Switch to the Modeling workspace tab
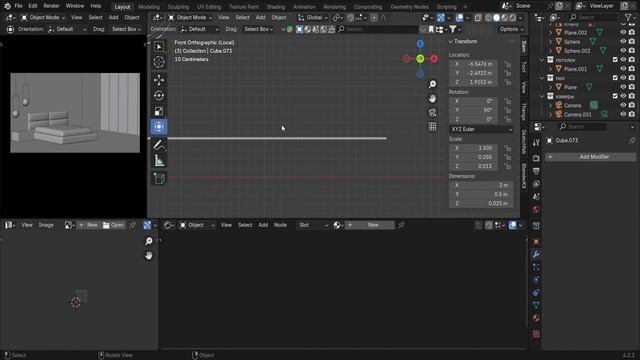This screenshot has height=360, width=640. [x=149, y=7]
